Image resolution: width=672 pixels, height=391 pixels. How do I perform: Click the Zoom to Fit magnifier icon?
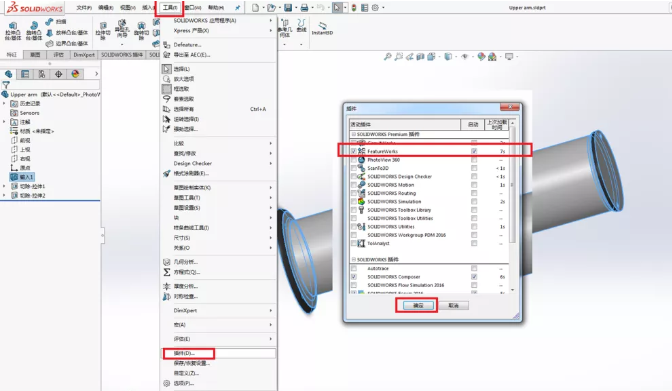point(387,57)
